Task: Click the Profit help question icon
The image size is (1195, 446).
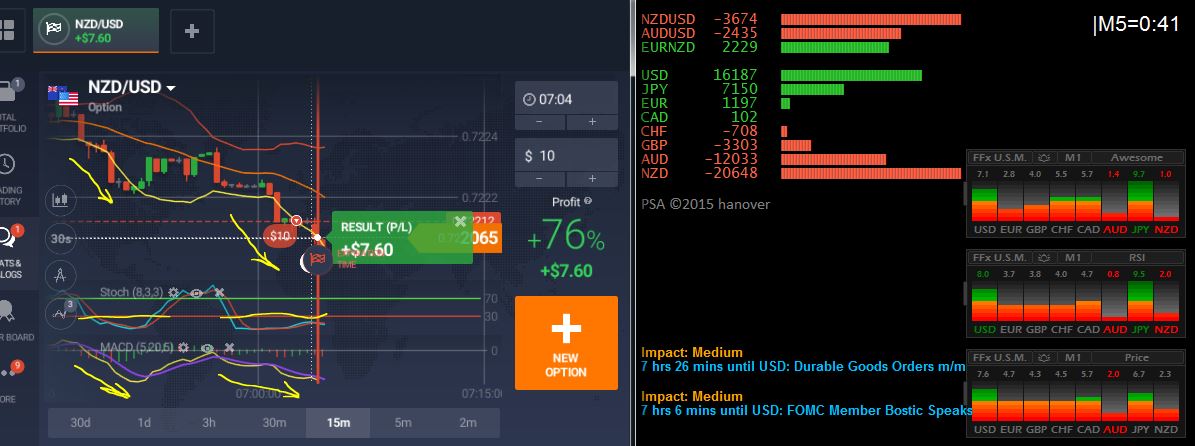Action: (588, 202)
